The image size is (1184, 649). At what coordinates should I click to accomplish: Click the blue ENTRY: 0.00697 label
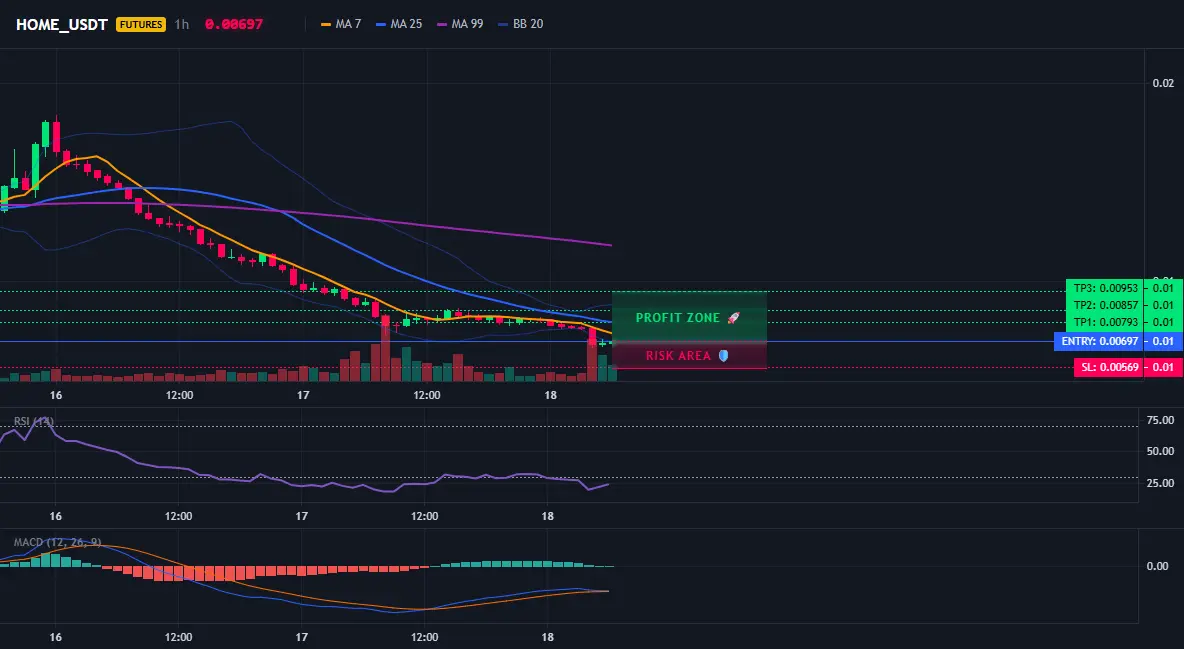pos(1099,341)
